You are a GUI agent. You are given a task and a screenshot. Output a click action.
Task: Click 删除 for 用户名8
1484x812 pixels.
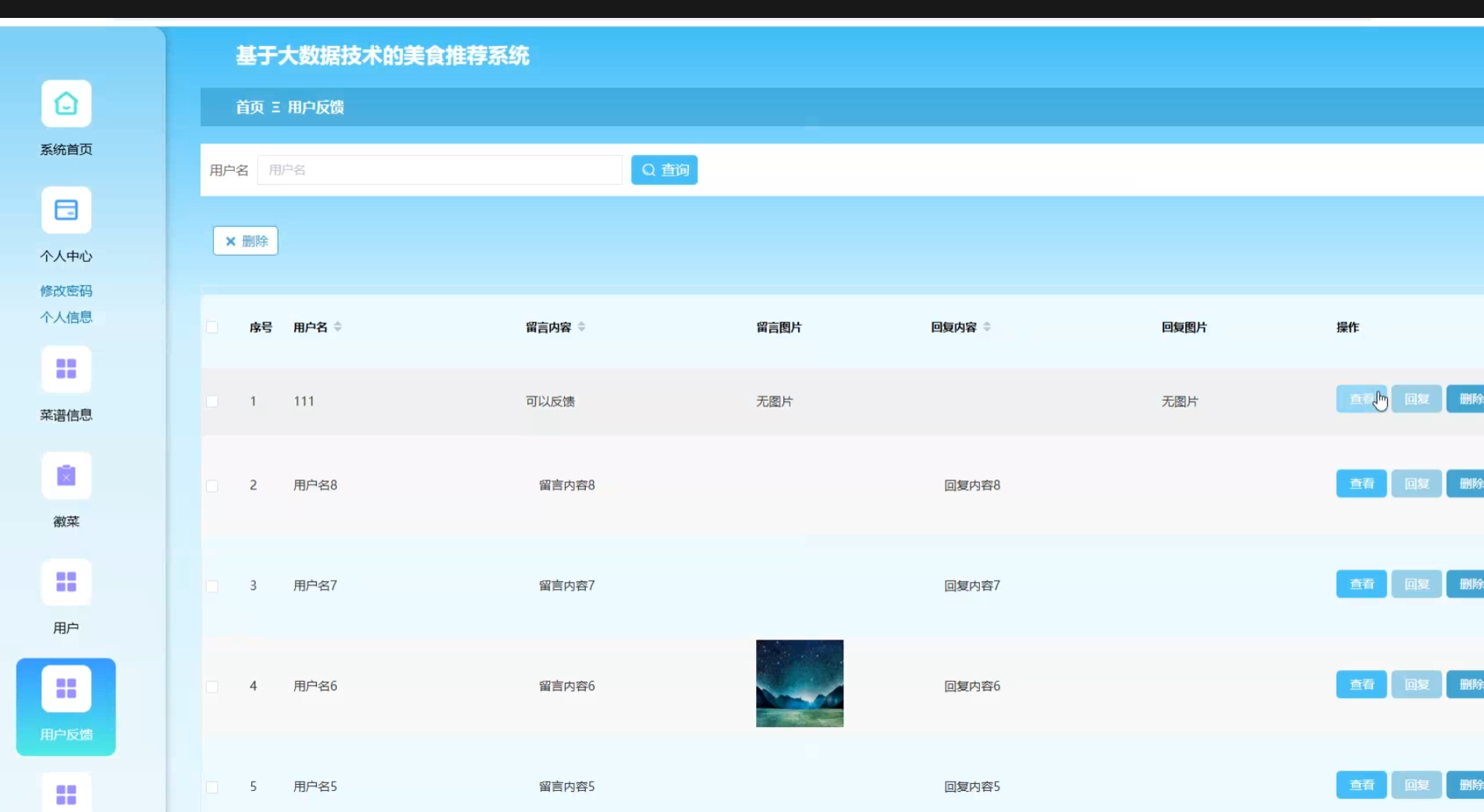pyautogui.click(x=1467, y=484)
